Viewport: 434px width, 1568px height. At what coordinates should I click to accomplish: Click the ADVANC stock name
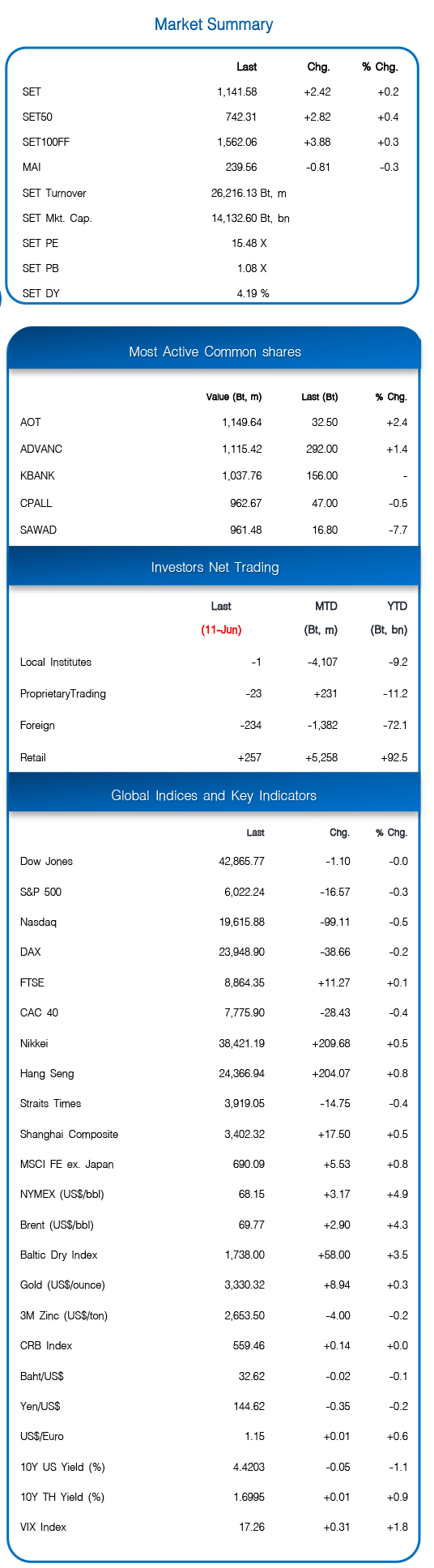coord(41,450)
